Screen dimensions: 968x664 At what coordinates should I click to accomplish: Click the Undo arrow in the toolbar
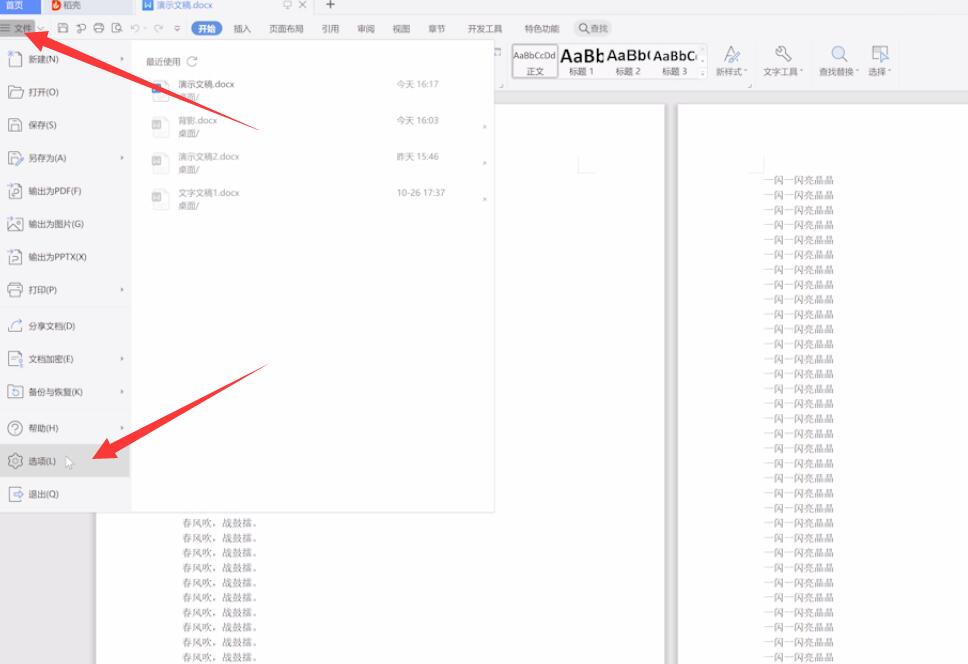click(x=135, y=28)
